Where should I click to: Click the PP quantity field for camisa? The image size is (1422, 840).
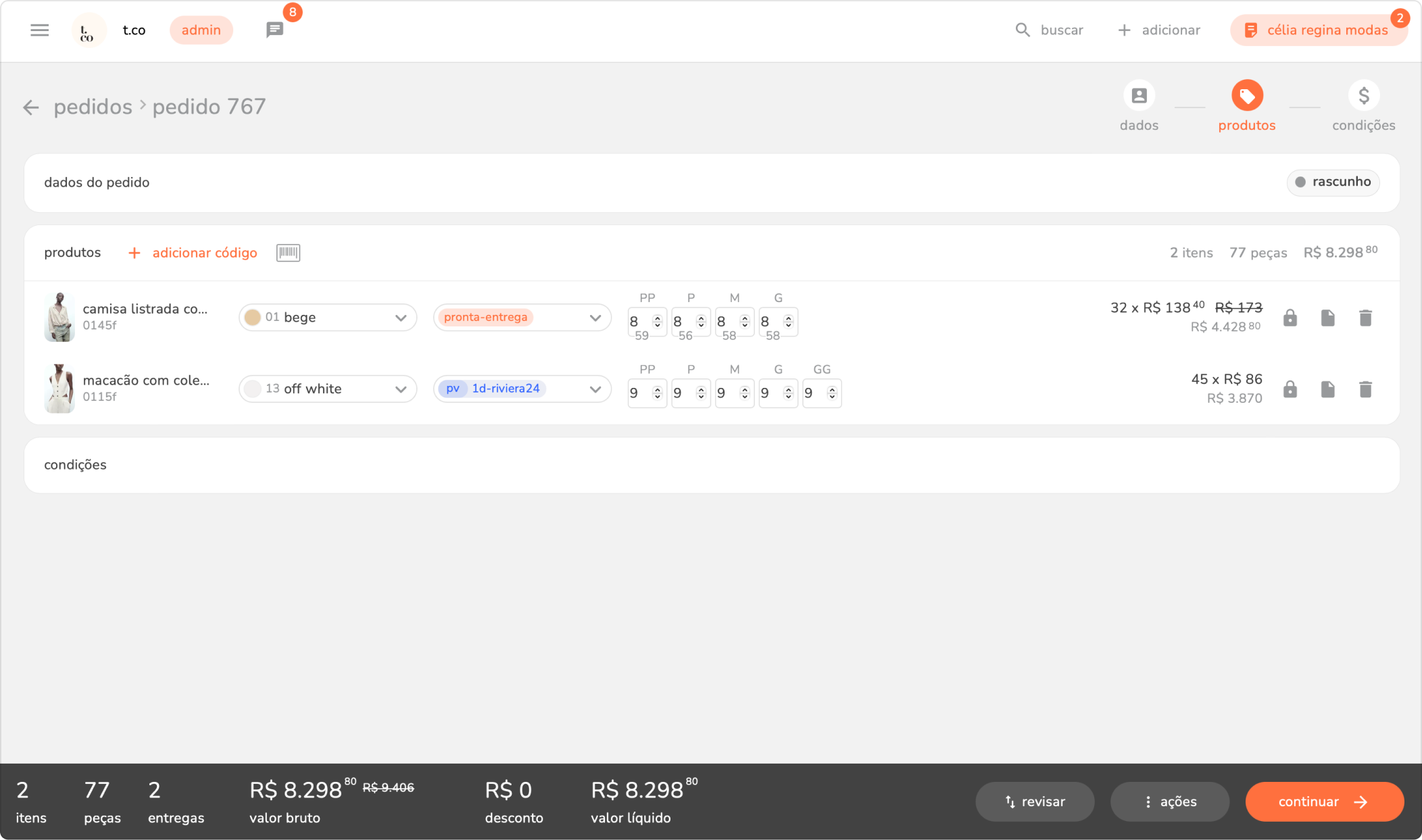tap(637, 322)
